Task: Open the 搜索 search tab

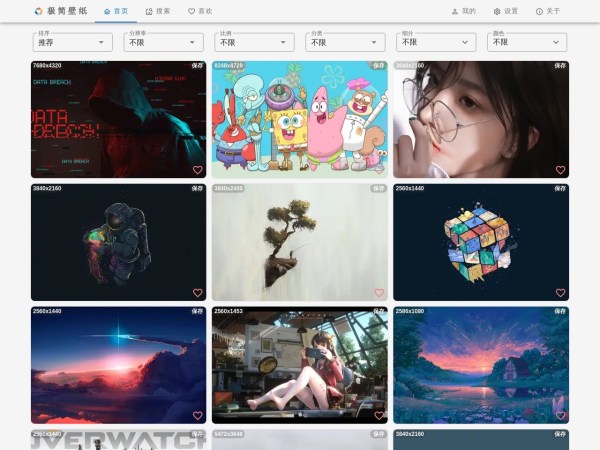Action: coord(158,11)
